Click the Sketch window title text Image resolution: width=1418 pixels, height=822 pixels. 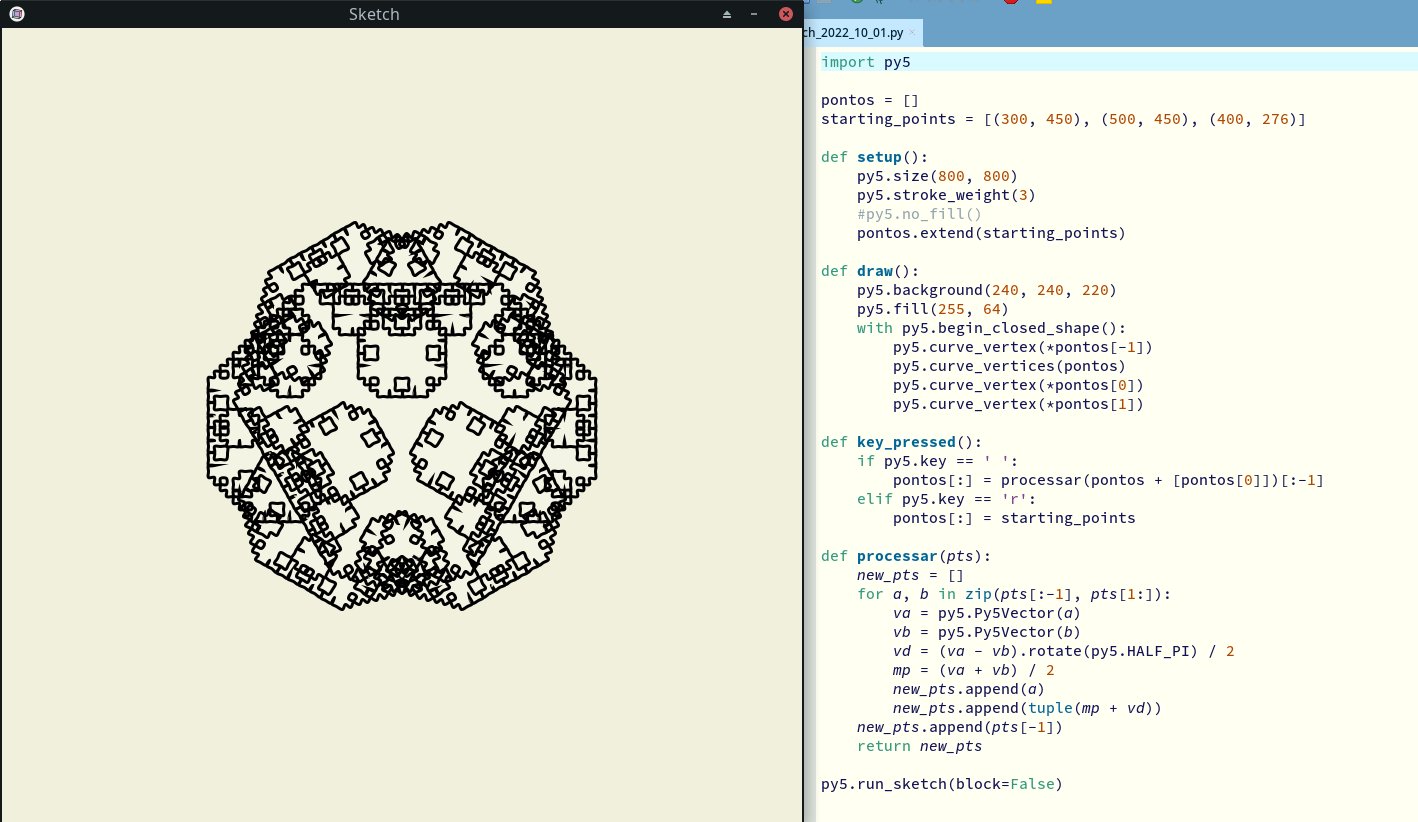[374, 14]
